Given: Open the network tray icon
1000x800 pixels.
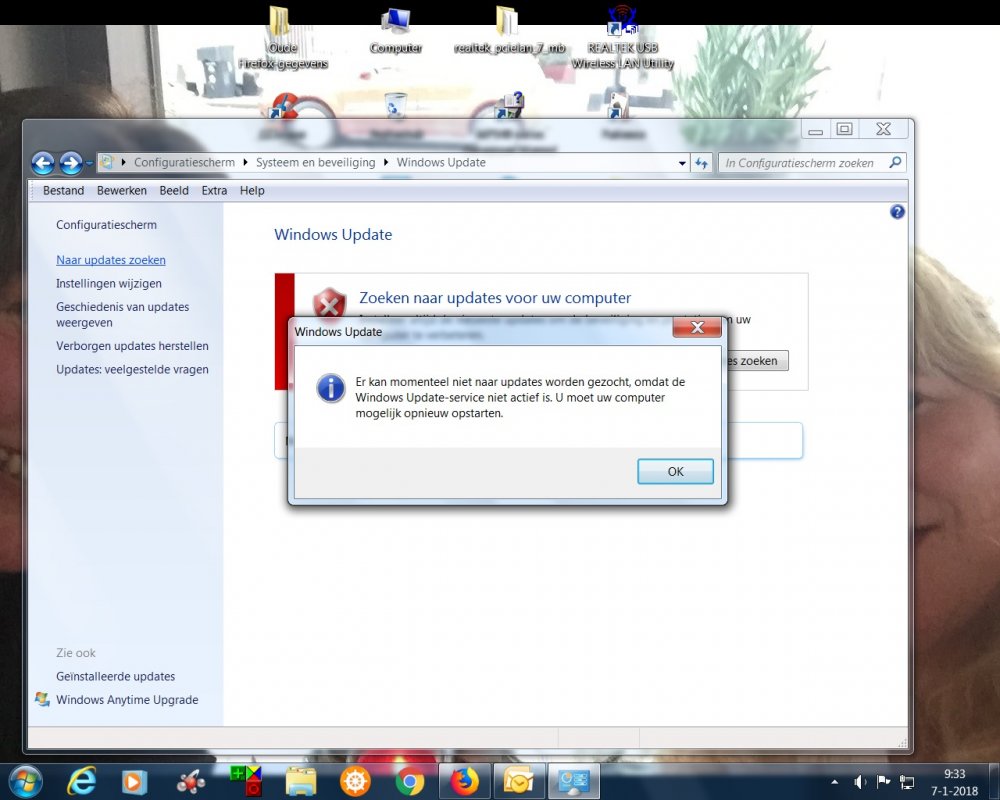Looking at the screenshot, I should [x=906, y=782].
